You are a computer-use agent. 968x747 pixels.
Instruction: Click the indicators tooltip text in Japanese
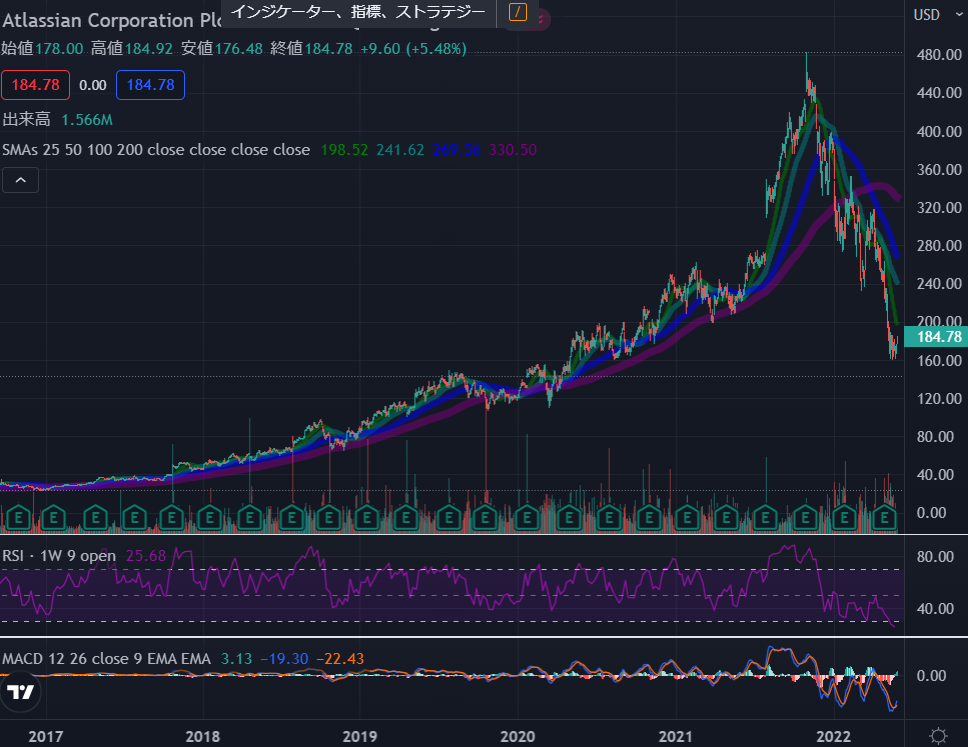(x=358, y=12)
